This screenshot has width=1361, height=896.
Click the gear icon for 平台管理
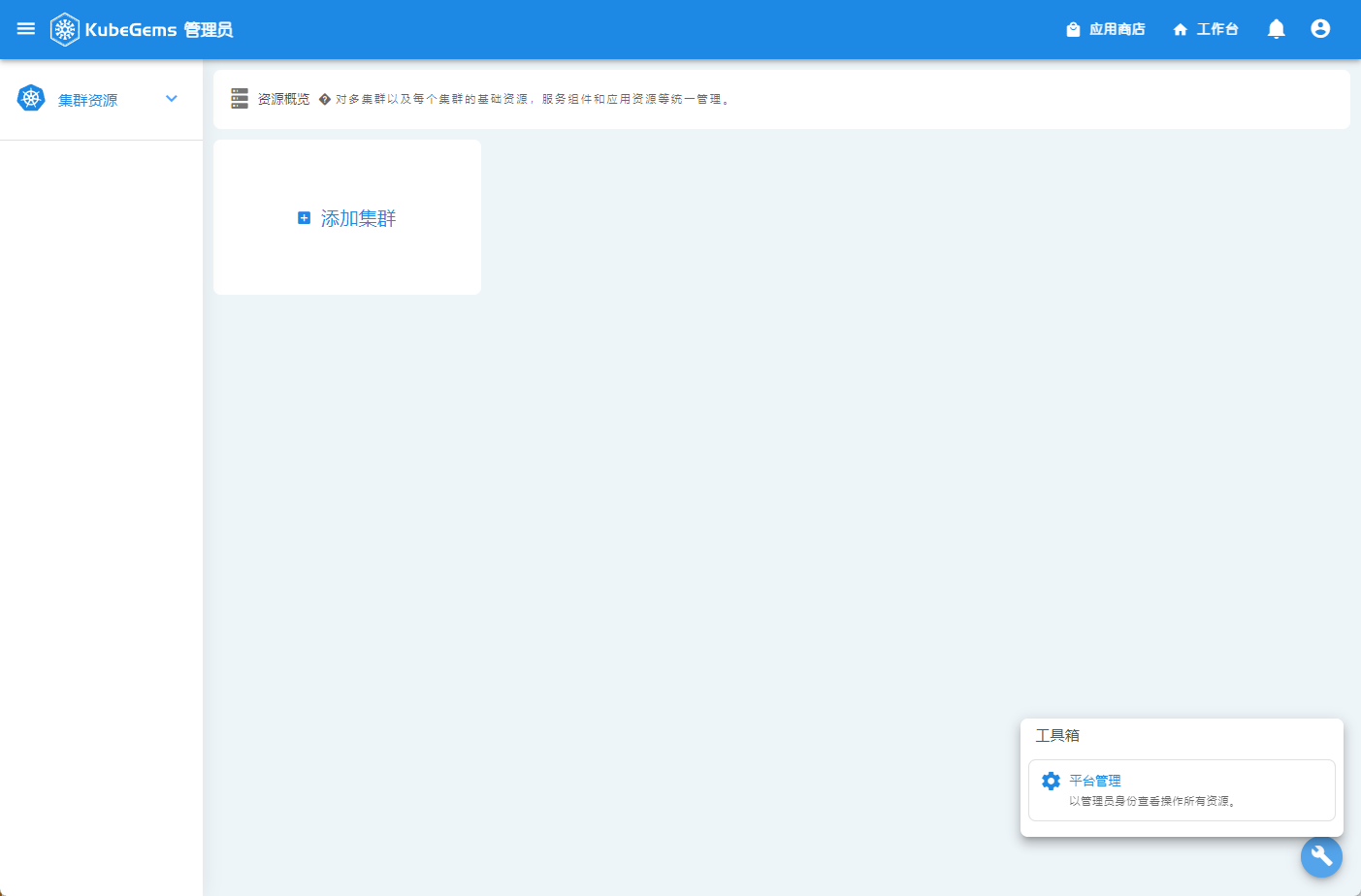click(1051, 781)
